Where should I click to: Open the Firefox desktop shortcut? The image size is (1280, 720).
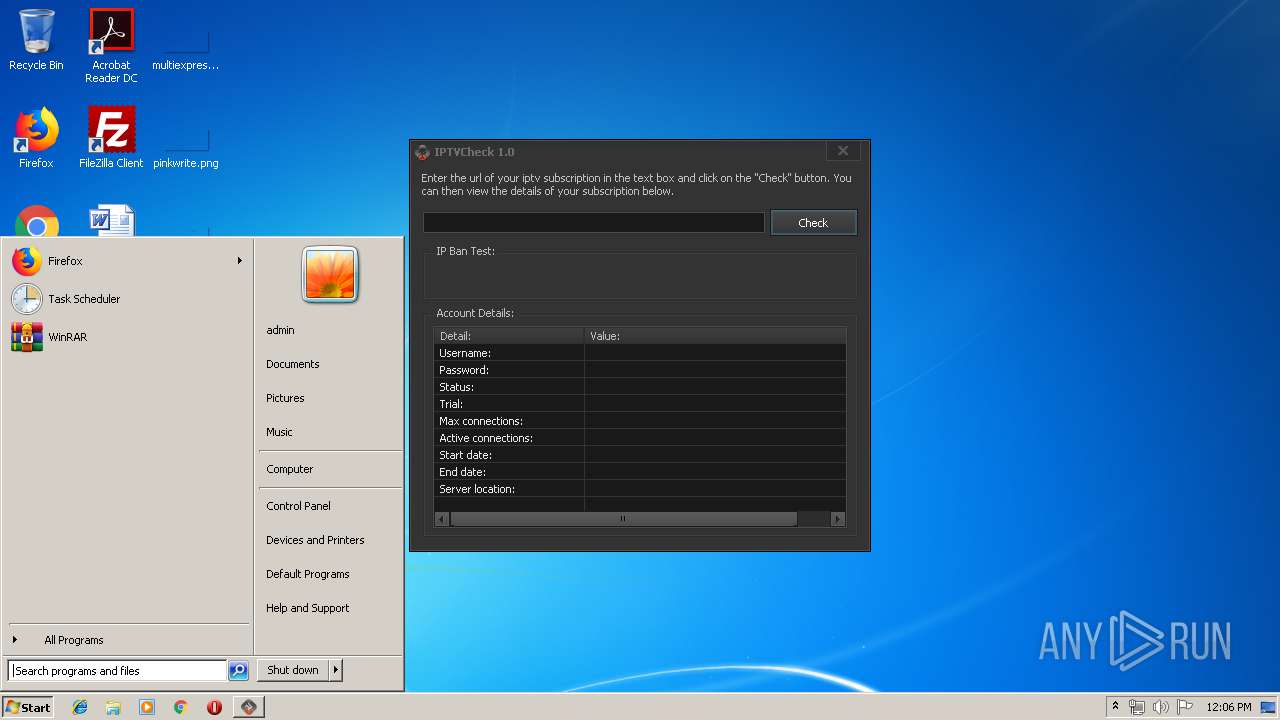36,138
